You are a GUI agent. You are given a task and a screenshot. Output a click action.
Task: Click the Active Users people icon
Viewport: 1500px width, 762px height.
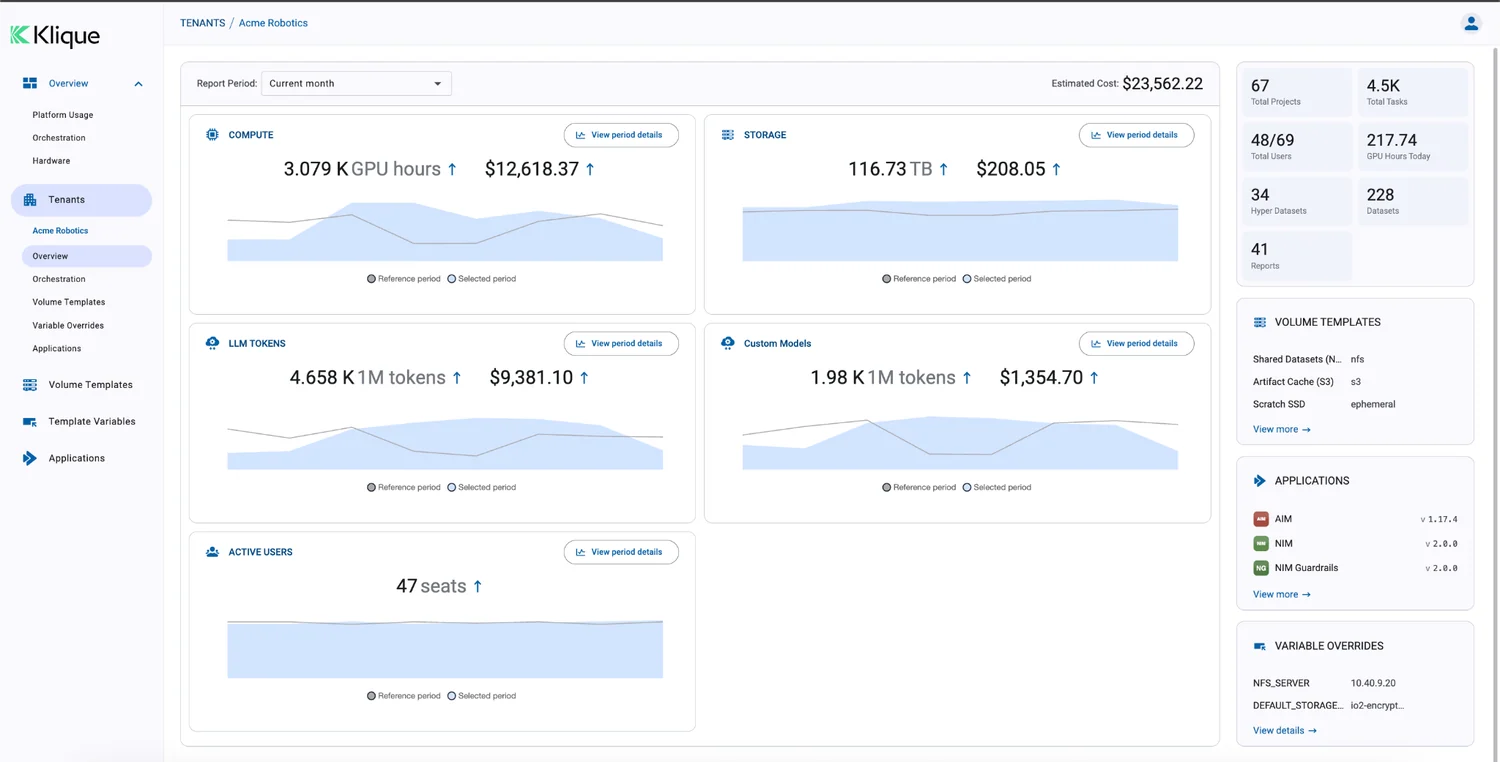(212, 552)
